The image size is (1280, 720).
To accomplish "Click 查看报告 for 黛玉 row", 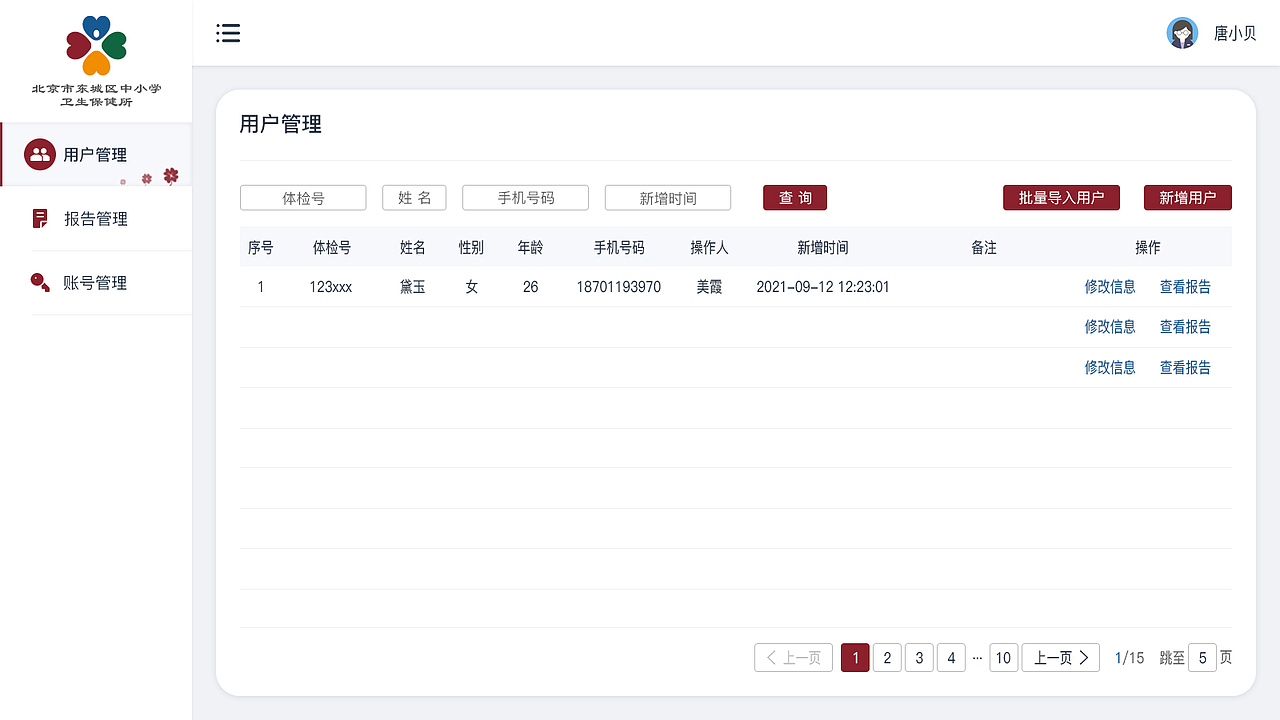I will pos(1185,287).
